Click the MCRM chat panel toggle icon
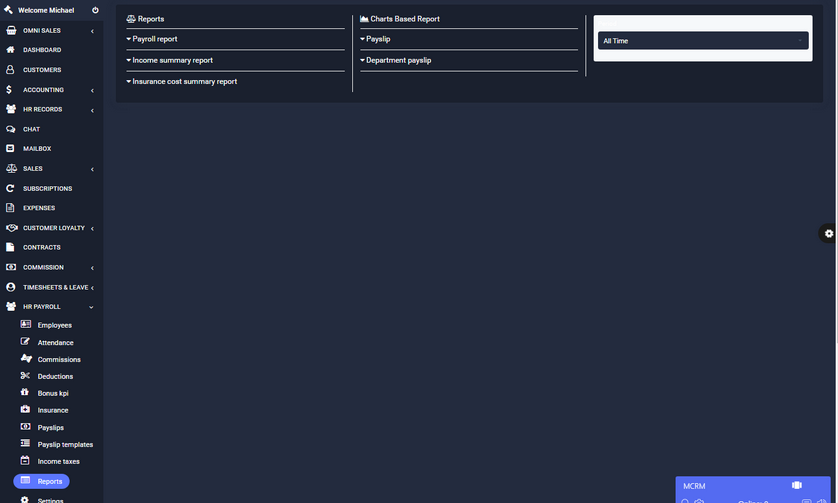This screenshot has height=503, width=838. (797, 485)
